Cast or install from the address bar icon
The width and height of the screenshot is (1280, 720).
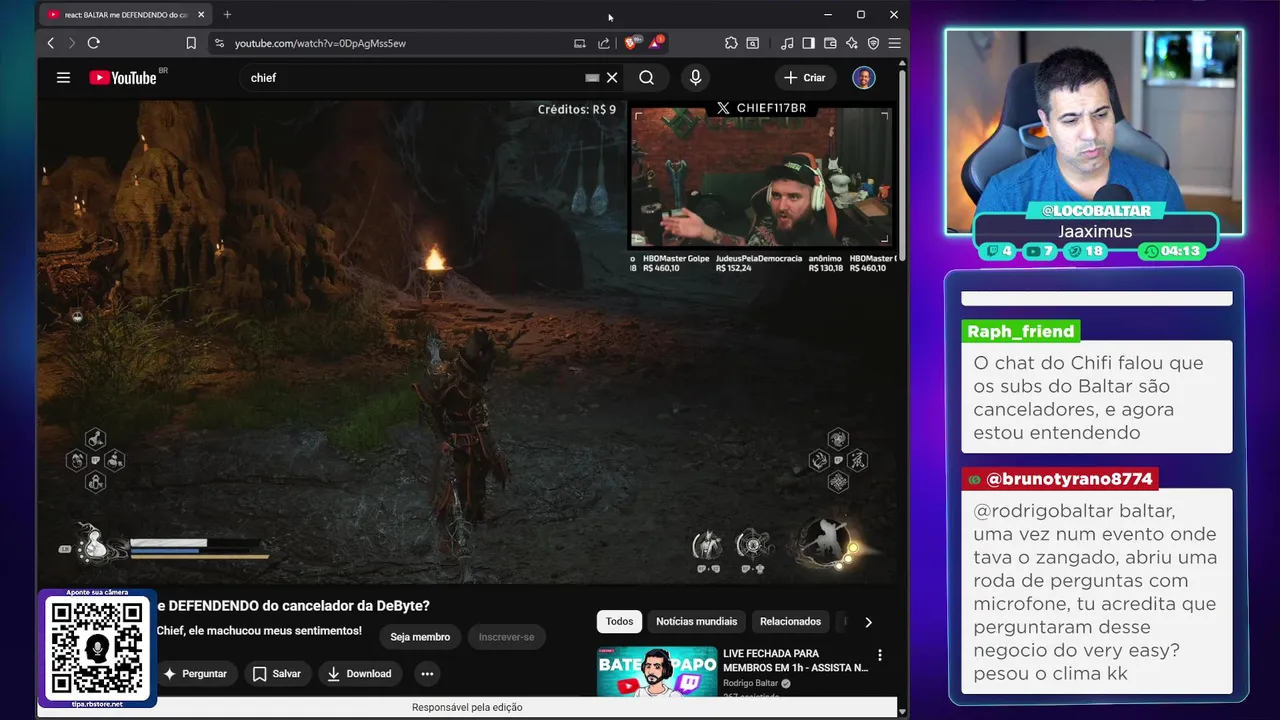(x=579, y=43)
